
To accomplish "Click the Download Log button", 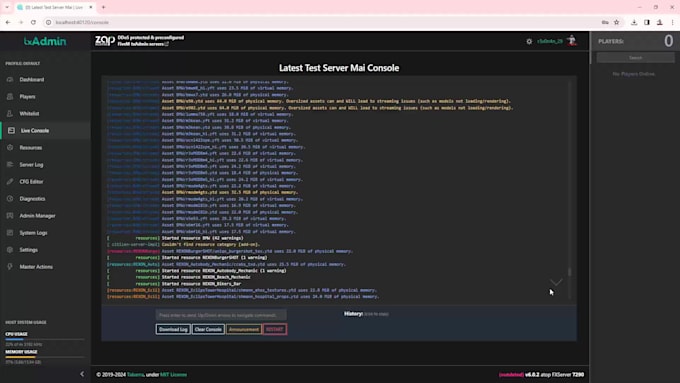I will (x=173, y=329).
